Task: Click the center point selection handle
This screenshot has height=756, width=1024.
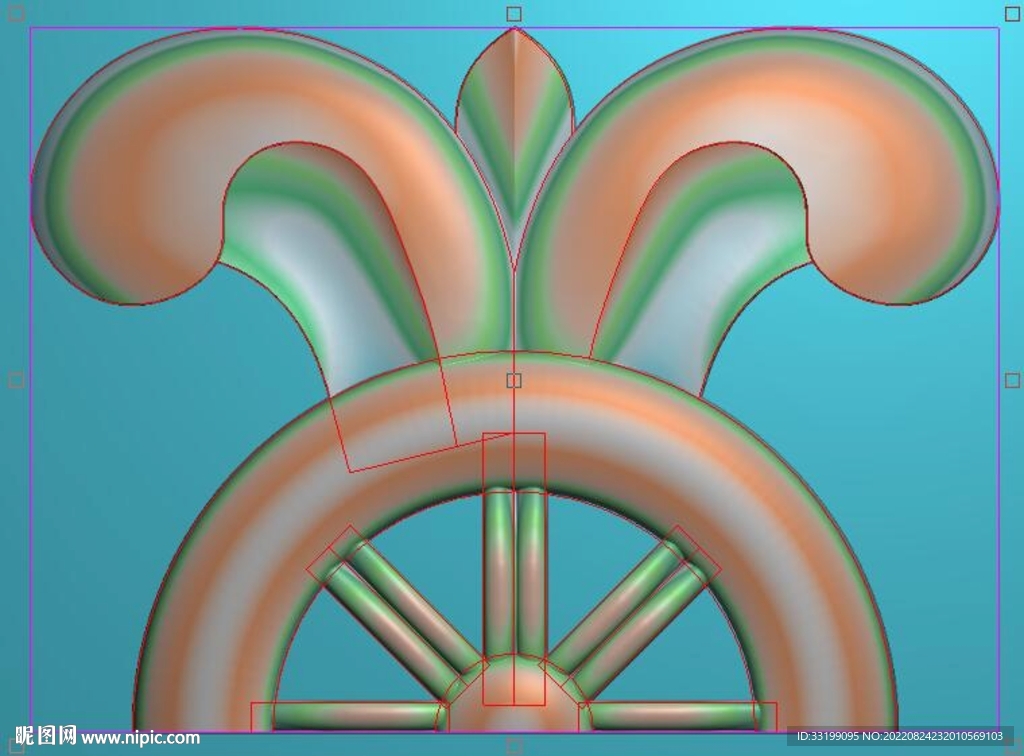Action: point(514,380)
